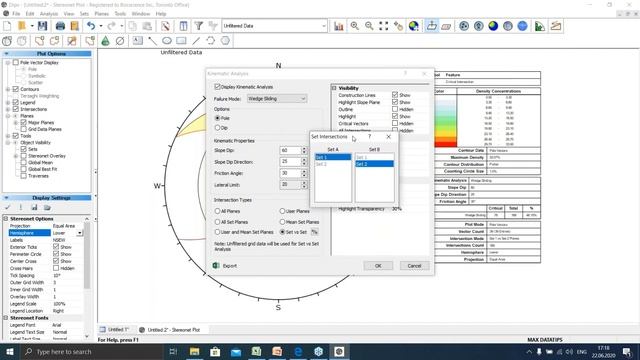Screen dimensions: 640x360
Task: Save the project with the floppy disk icon
Action: point(42,26)
